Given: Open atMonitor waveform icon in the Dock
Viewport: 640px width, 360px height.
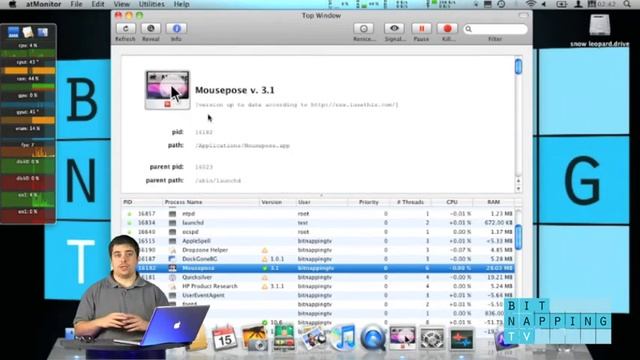Looking at the screenshot, I should 462,339.
